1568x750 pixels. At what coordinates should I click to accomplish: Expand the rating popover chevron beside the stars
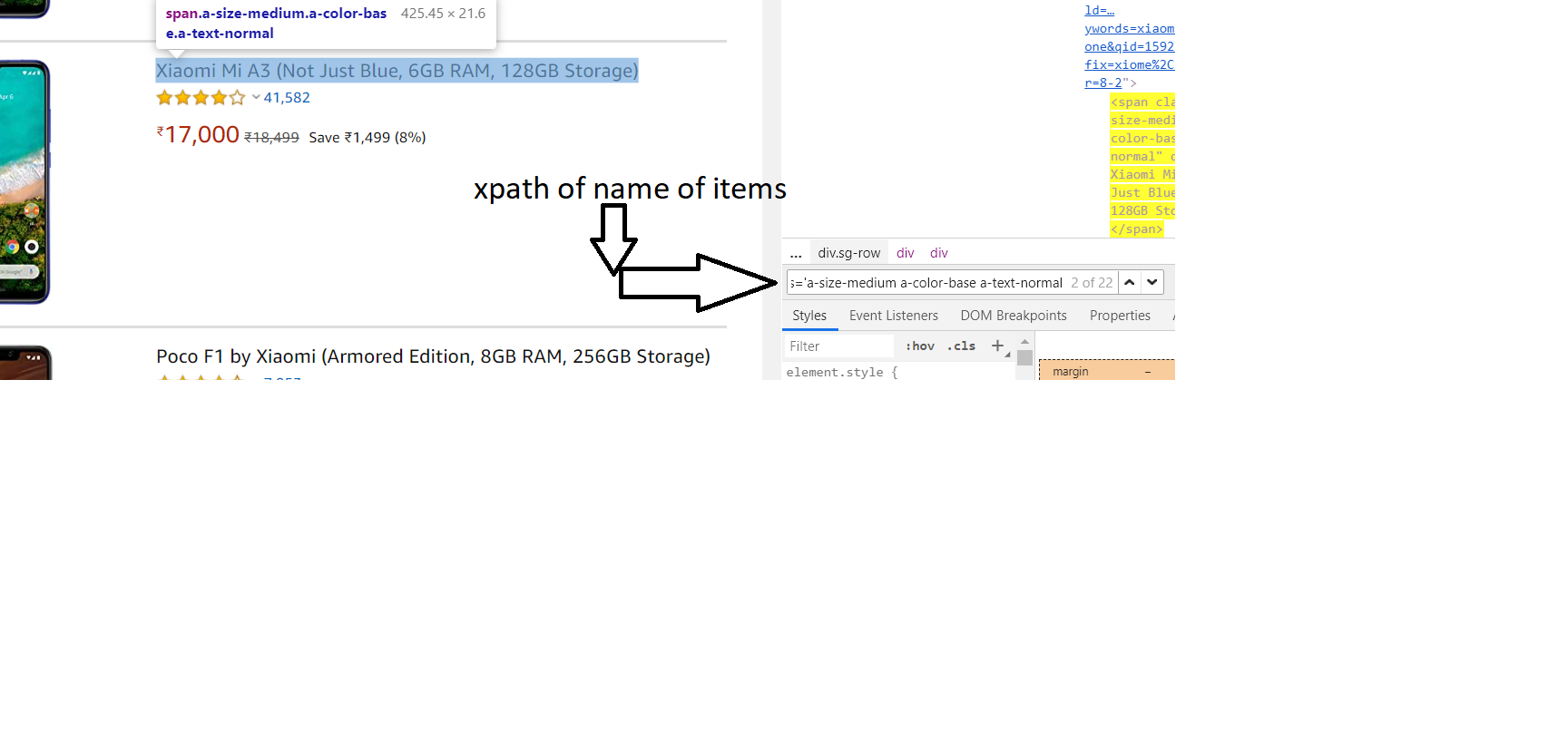point(256,97)
